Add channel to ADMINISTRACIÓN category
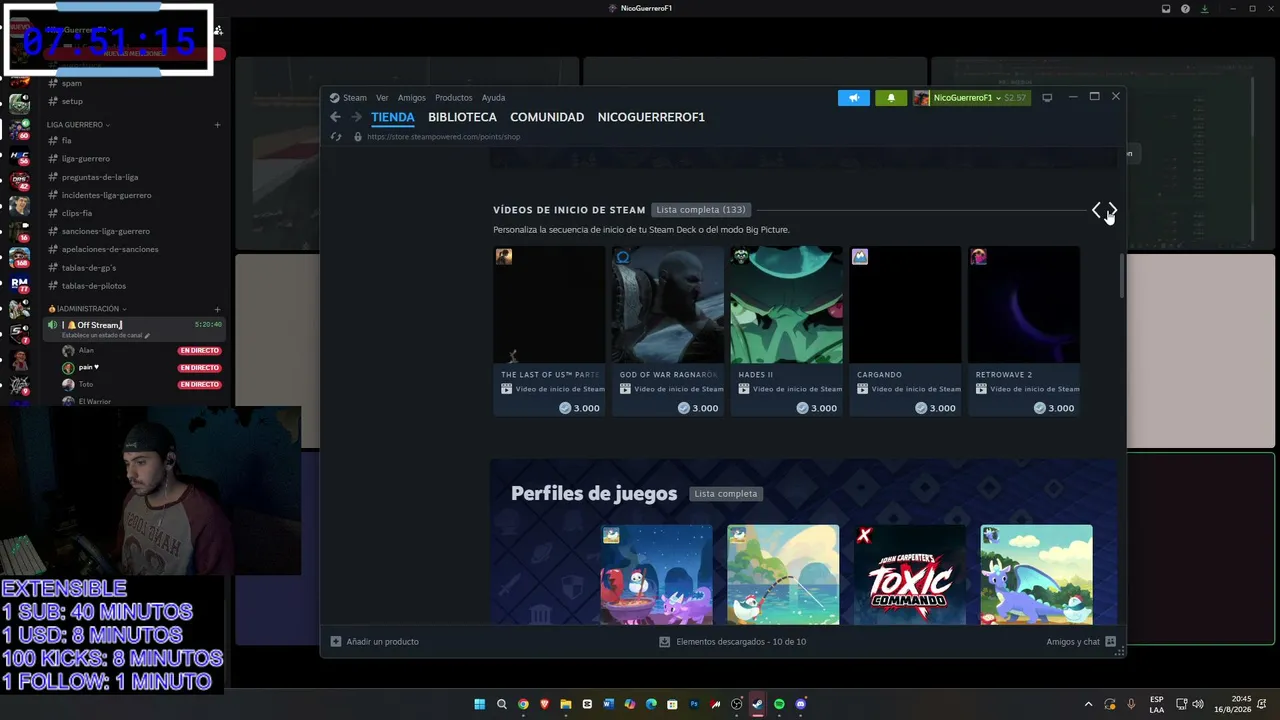The image size is (1280, 720). (x=217, y=309)
